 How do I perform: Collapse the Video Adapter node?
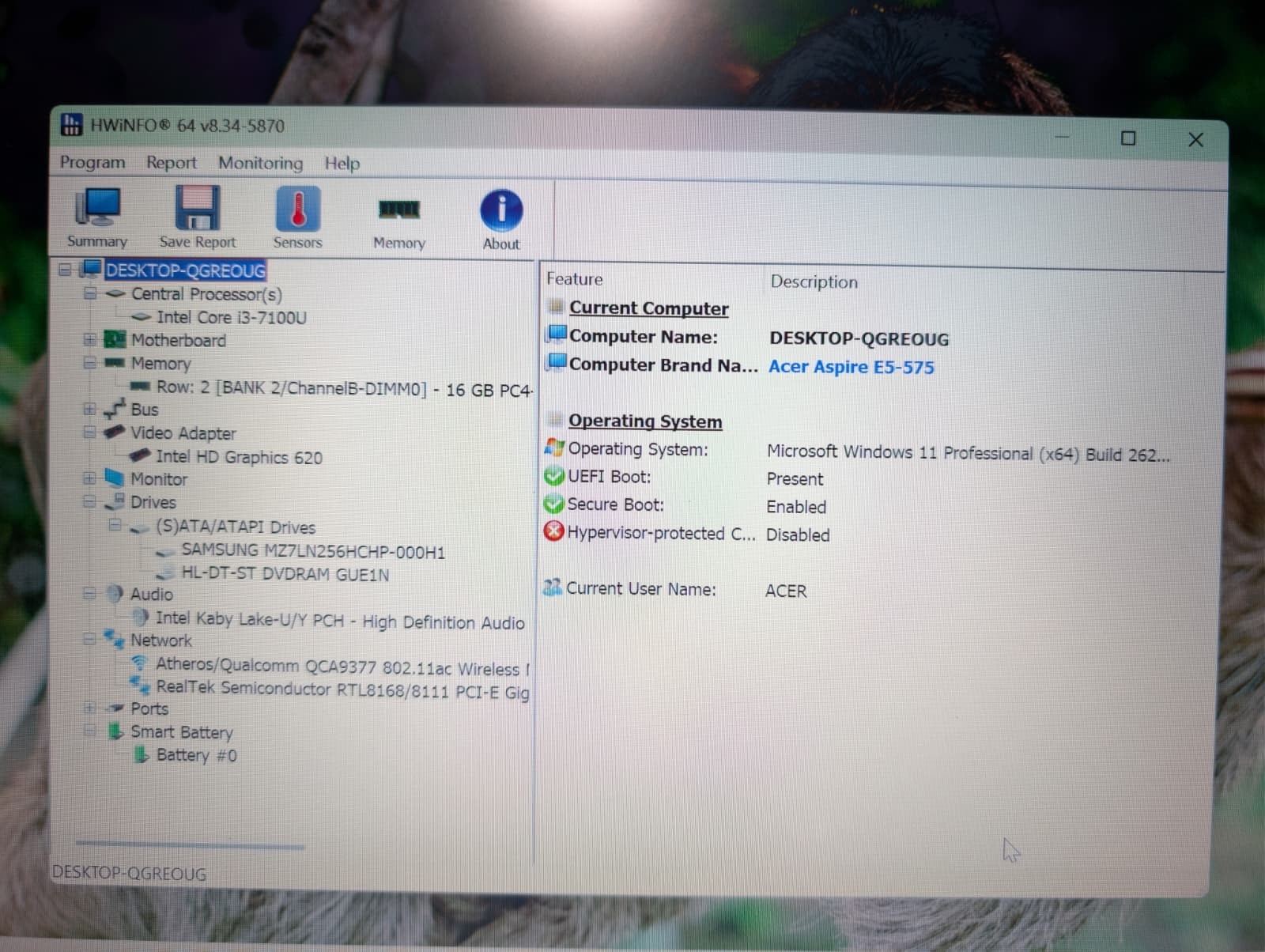coord(90,433)
